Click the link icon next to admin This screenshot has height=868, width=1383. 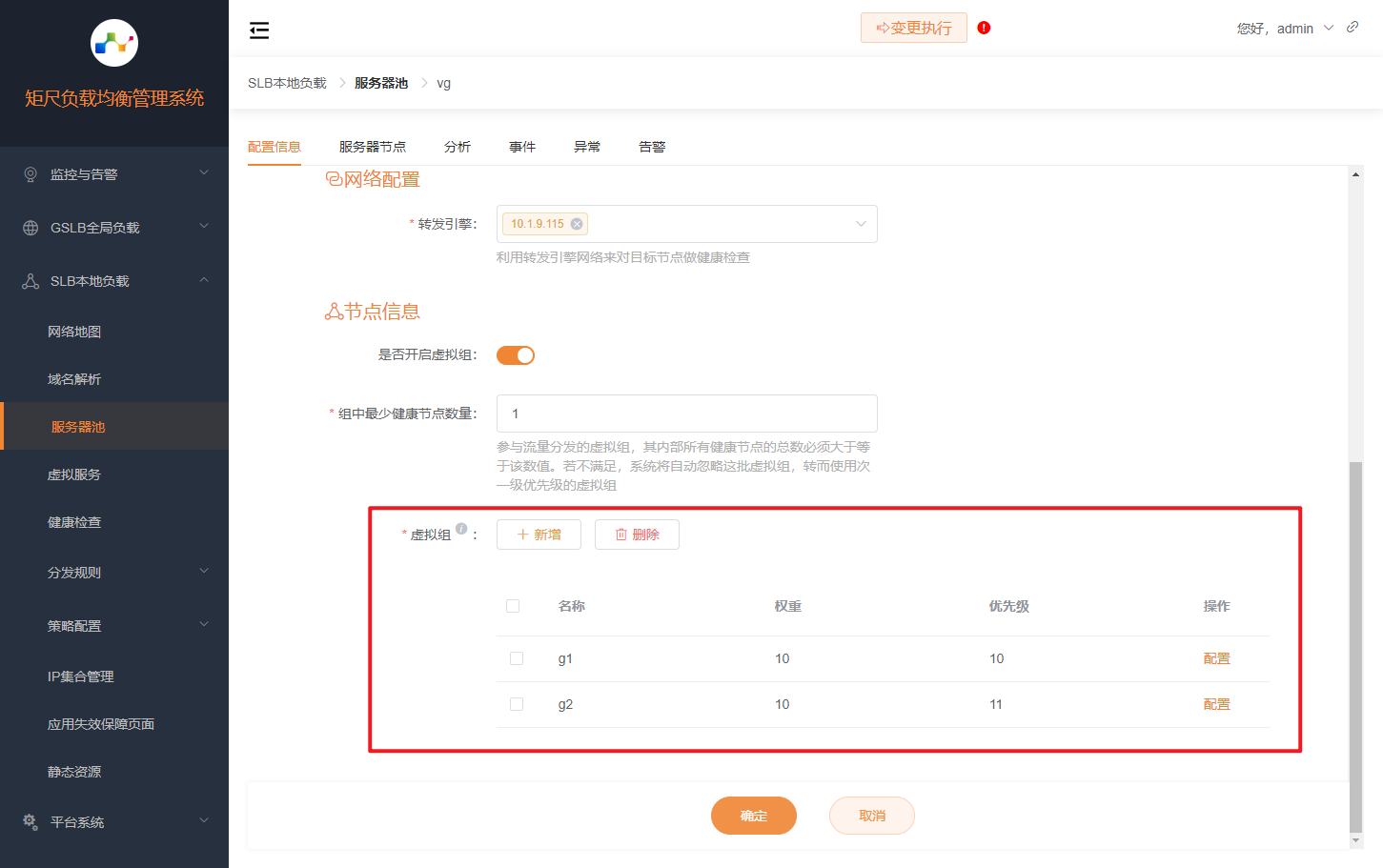point(1352,27)
